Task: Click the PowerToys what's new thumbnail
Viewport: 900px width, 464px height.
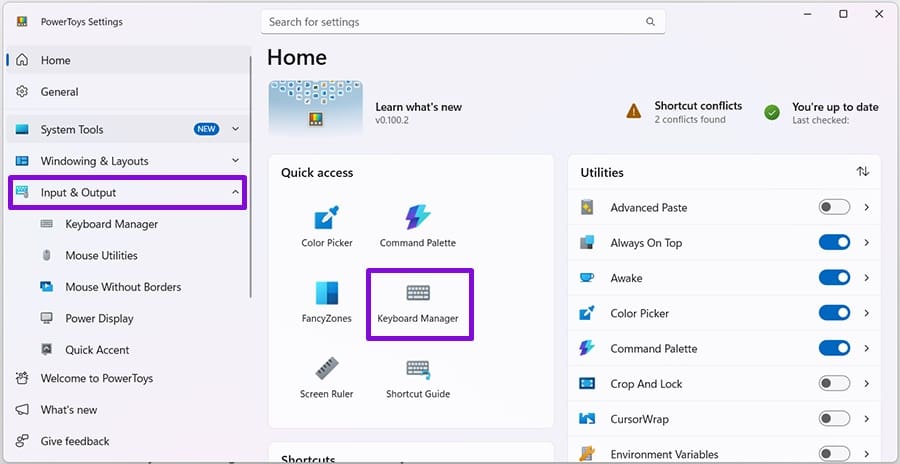Action: 316,107
